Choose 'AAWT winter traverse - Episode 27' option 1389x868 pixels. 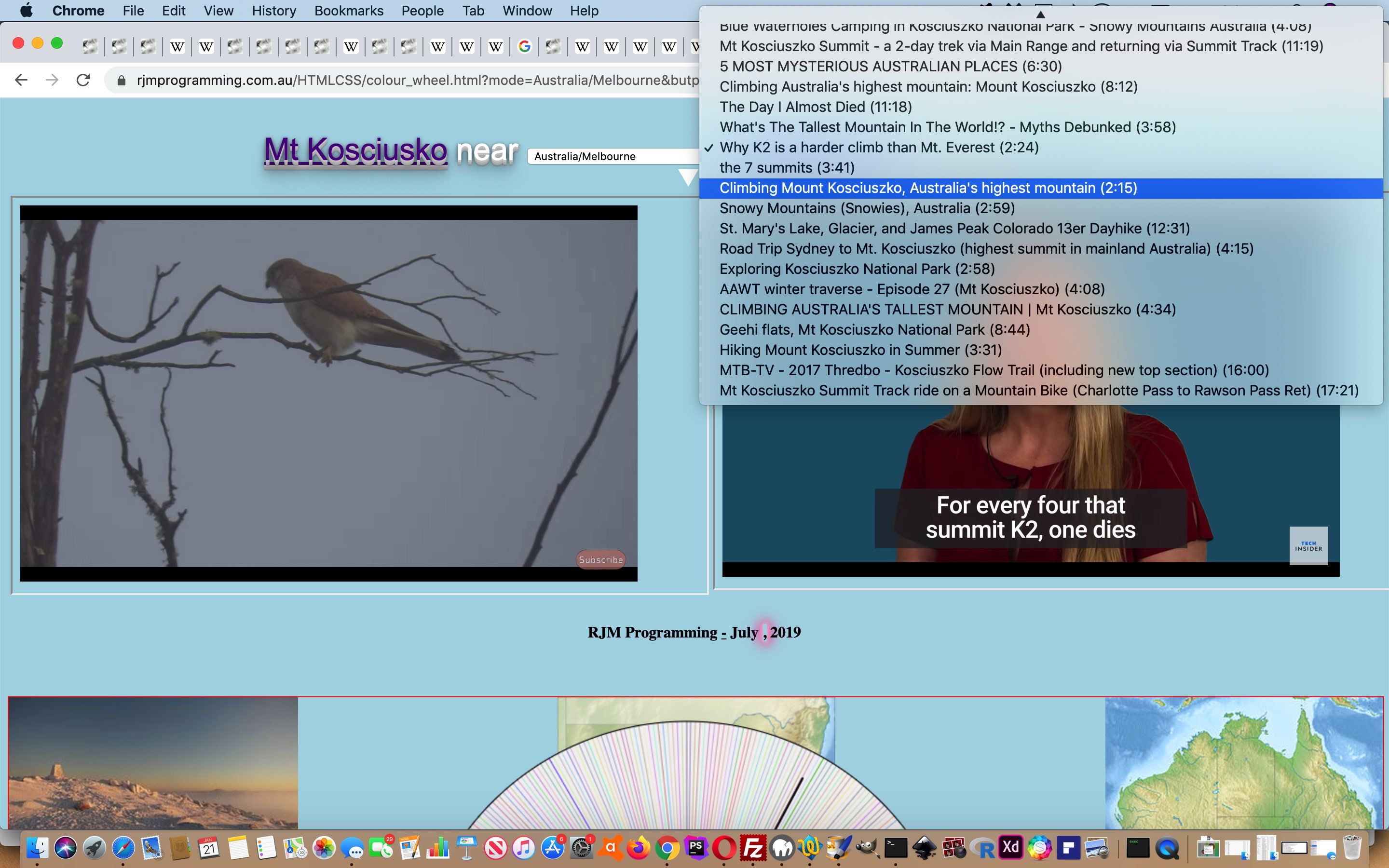click(x=1041, y=289)
